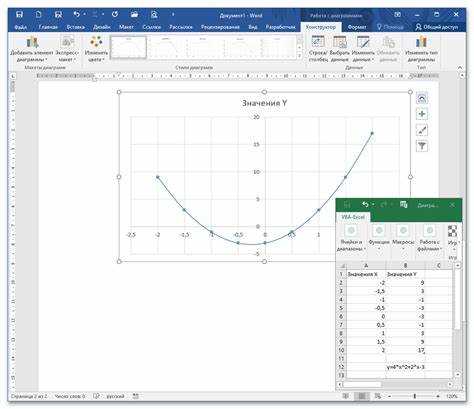Screen dimensions: 474x409
Task: Open Chart Elements with the plus button
Action: pyautogui.click(x=422, y=114)
